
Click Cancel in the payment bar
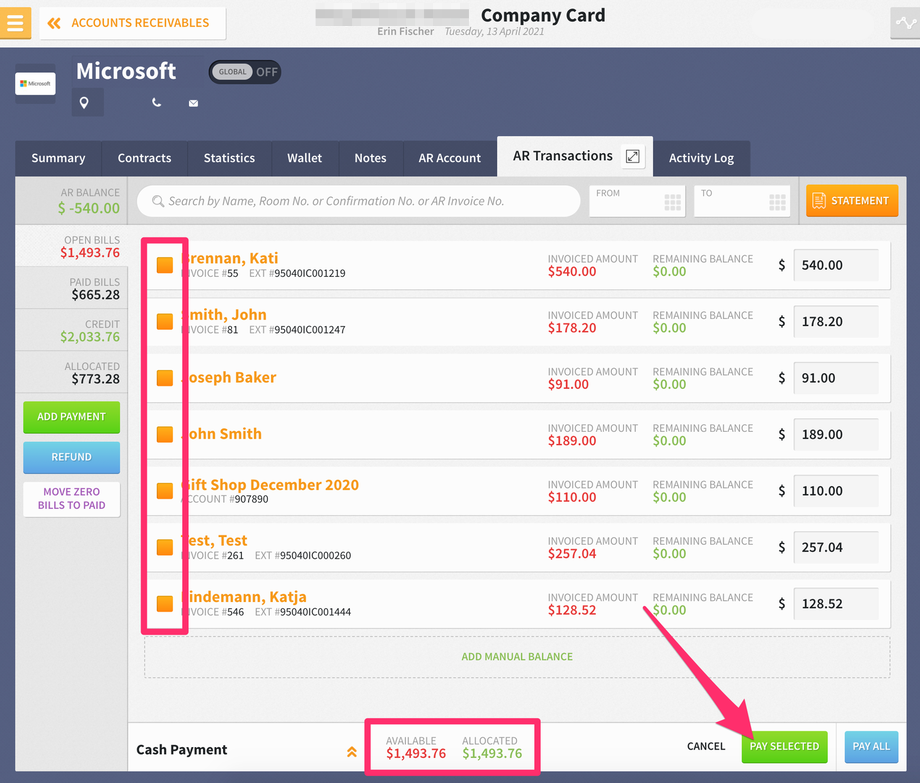(706, 746)
